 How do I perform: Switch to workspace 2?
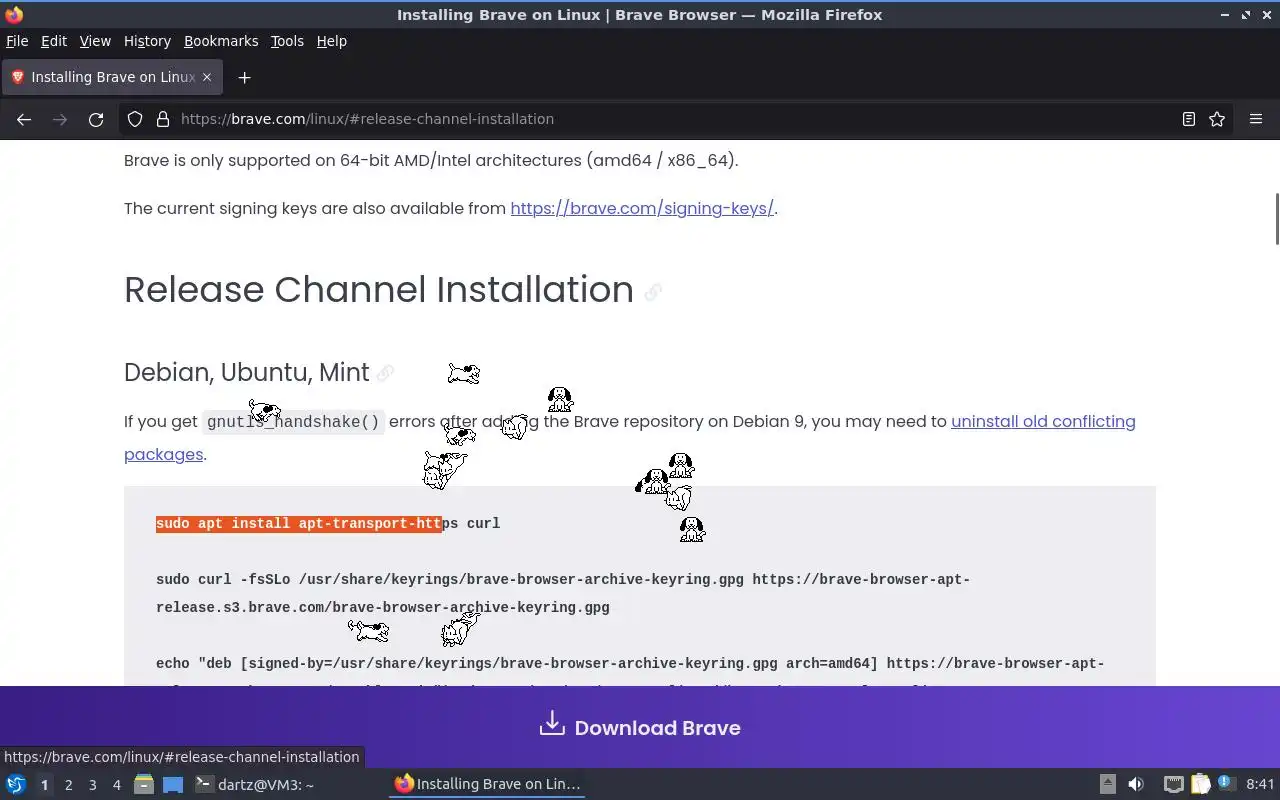point(68,785)
